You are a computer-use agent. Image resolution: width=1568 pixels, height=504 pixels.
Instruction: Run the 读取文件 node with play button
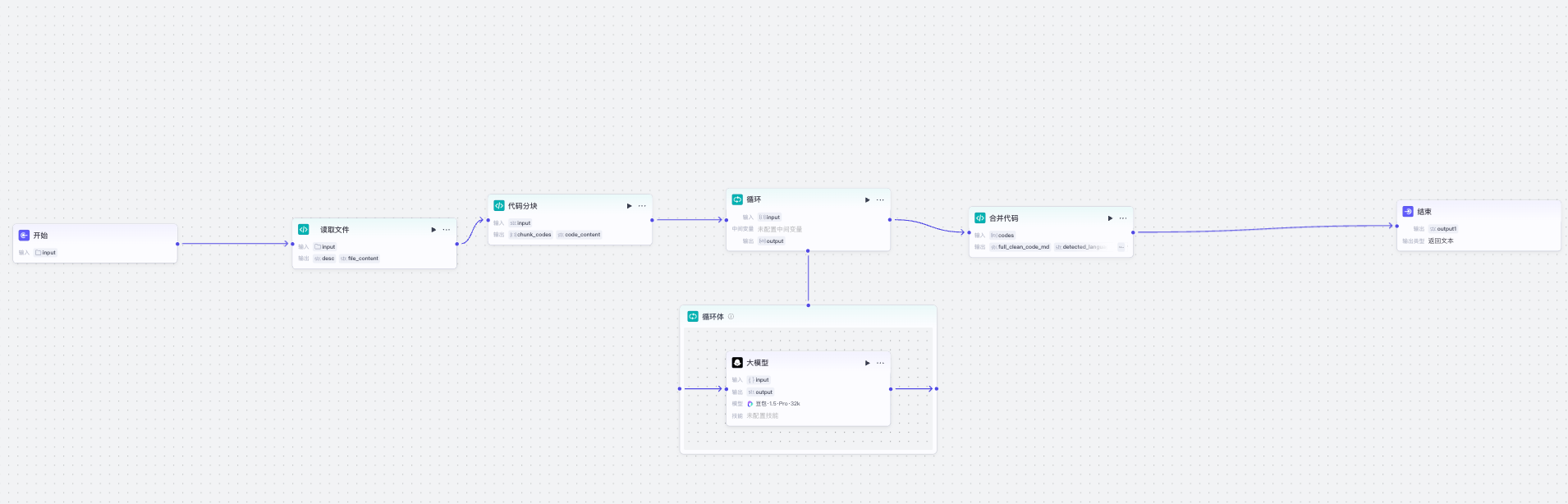point(433,230)
